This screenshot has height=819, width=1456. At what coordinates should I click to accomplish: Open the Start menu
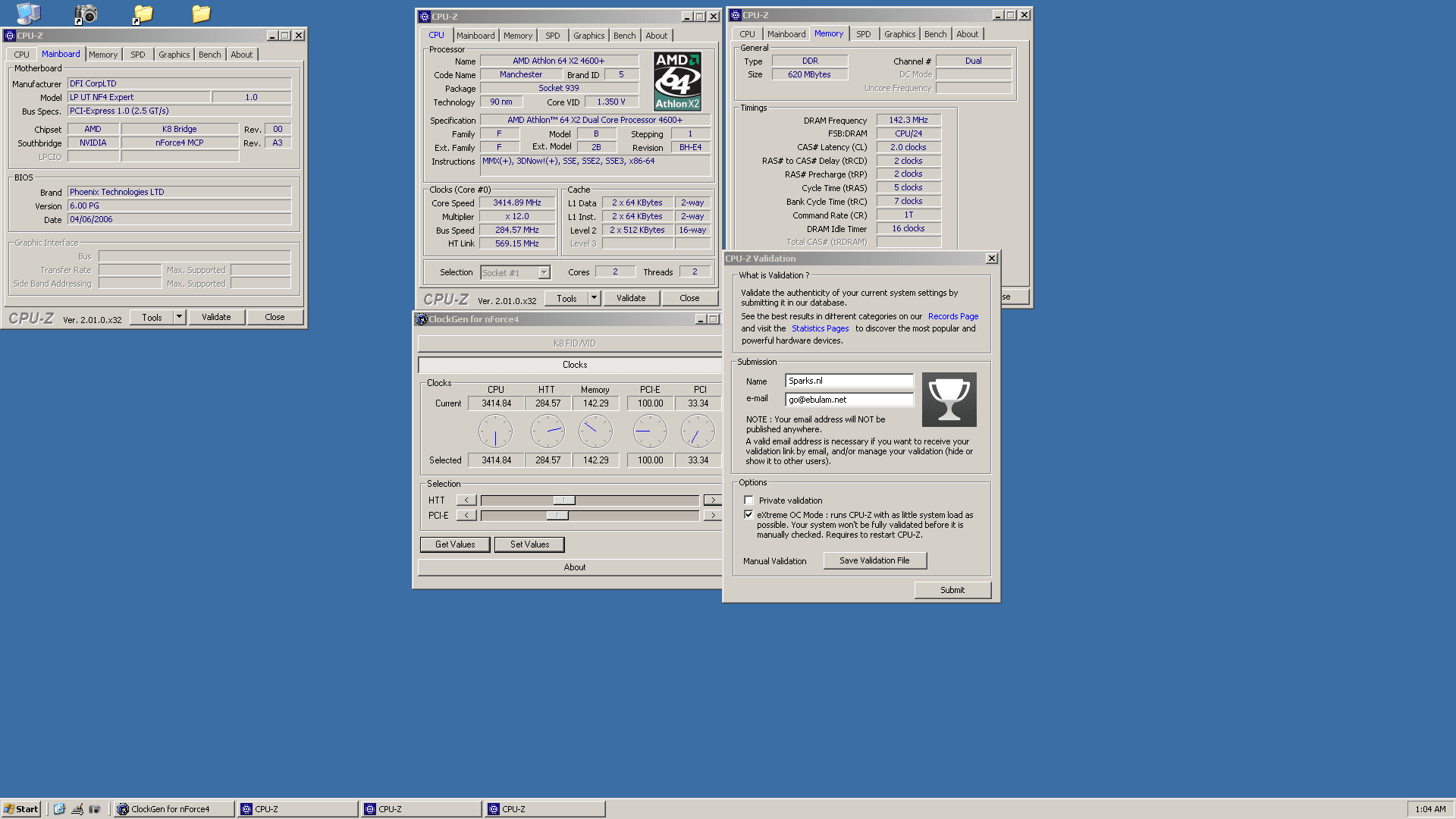click(20, 809)
